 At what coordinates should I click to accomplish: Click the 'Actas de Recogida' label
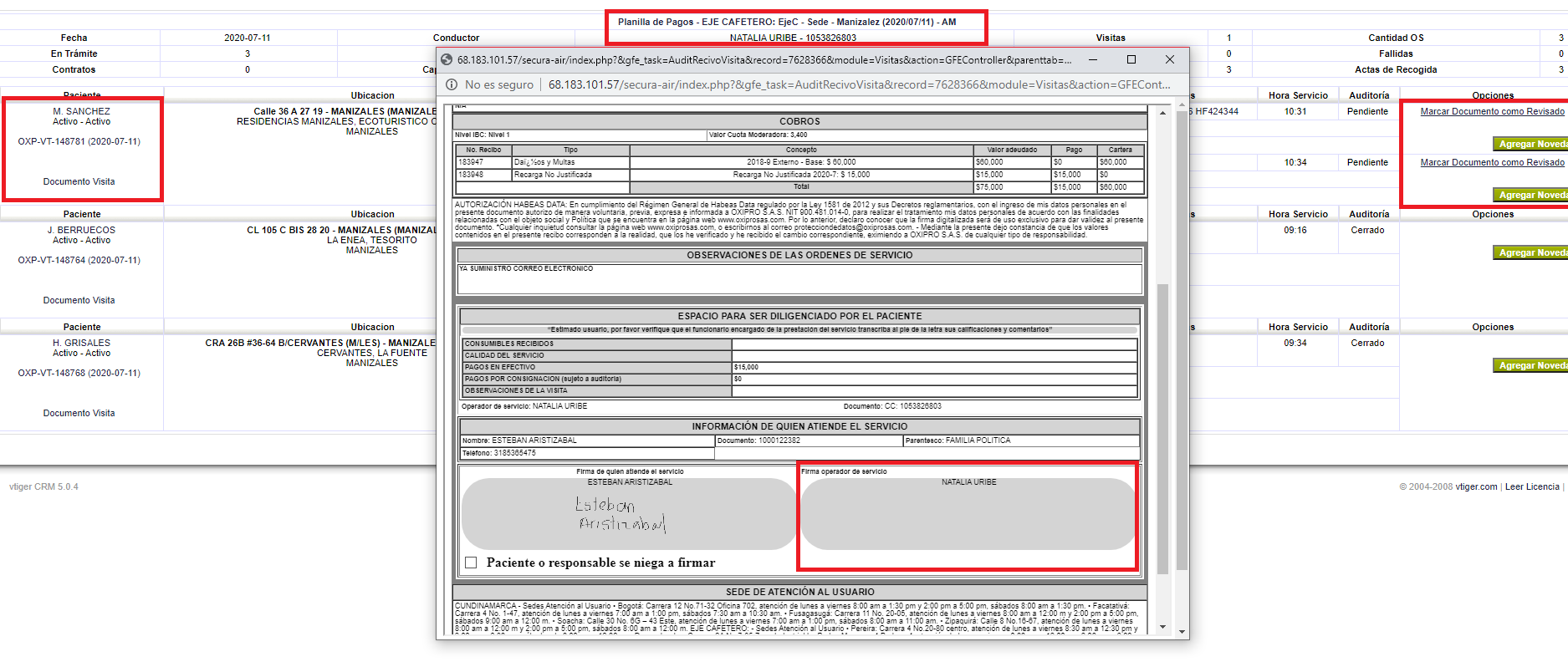[x=1396, y=69]
